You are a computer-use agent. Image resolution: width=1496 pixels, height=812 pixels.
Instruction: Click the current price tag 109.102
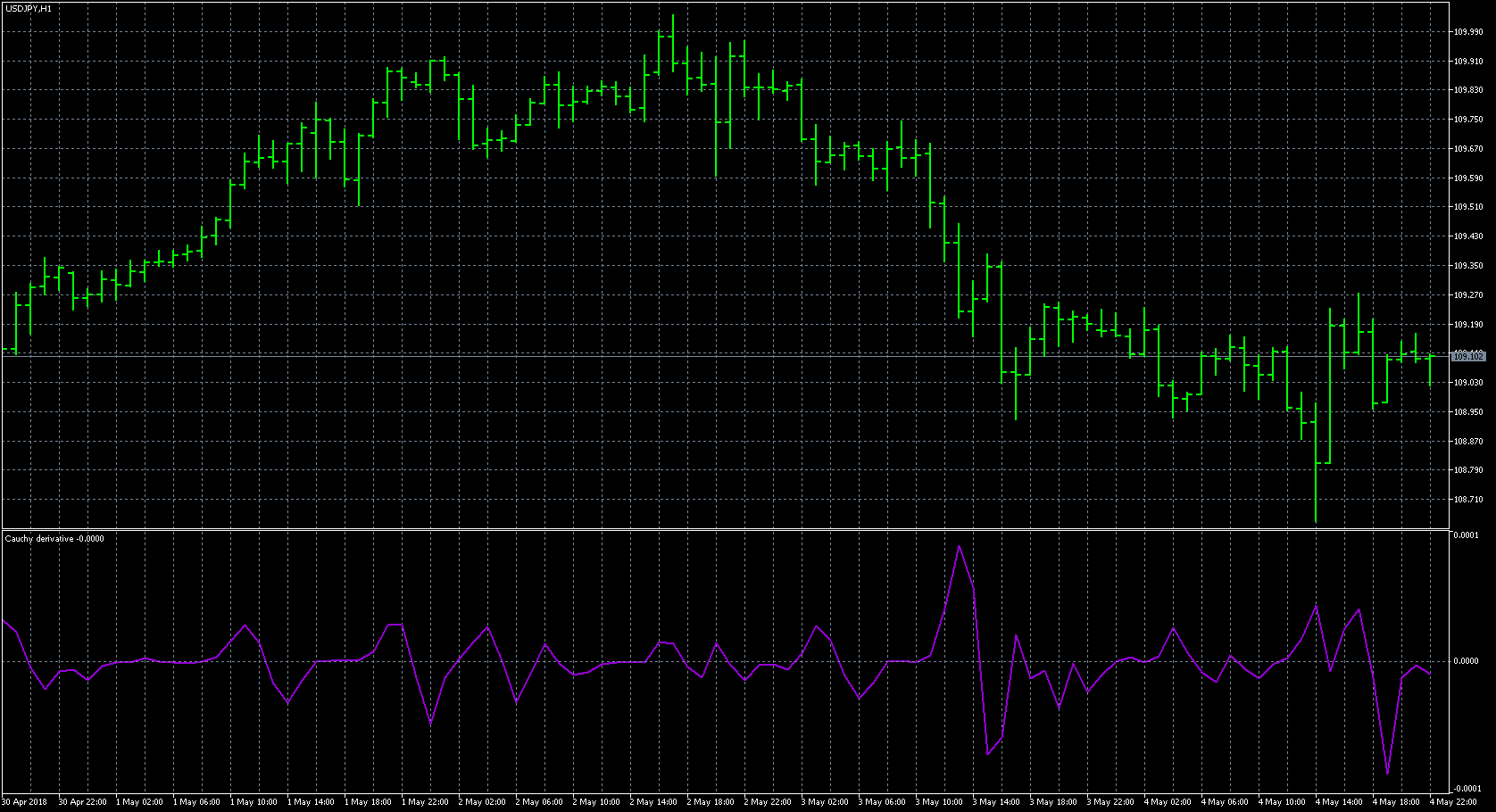point(1468,356)
